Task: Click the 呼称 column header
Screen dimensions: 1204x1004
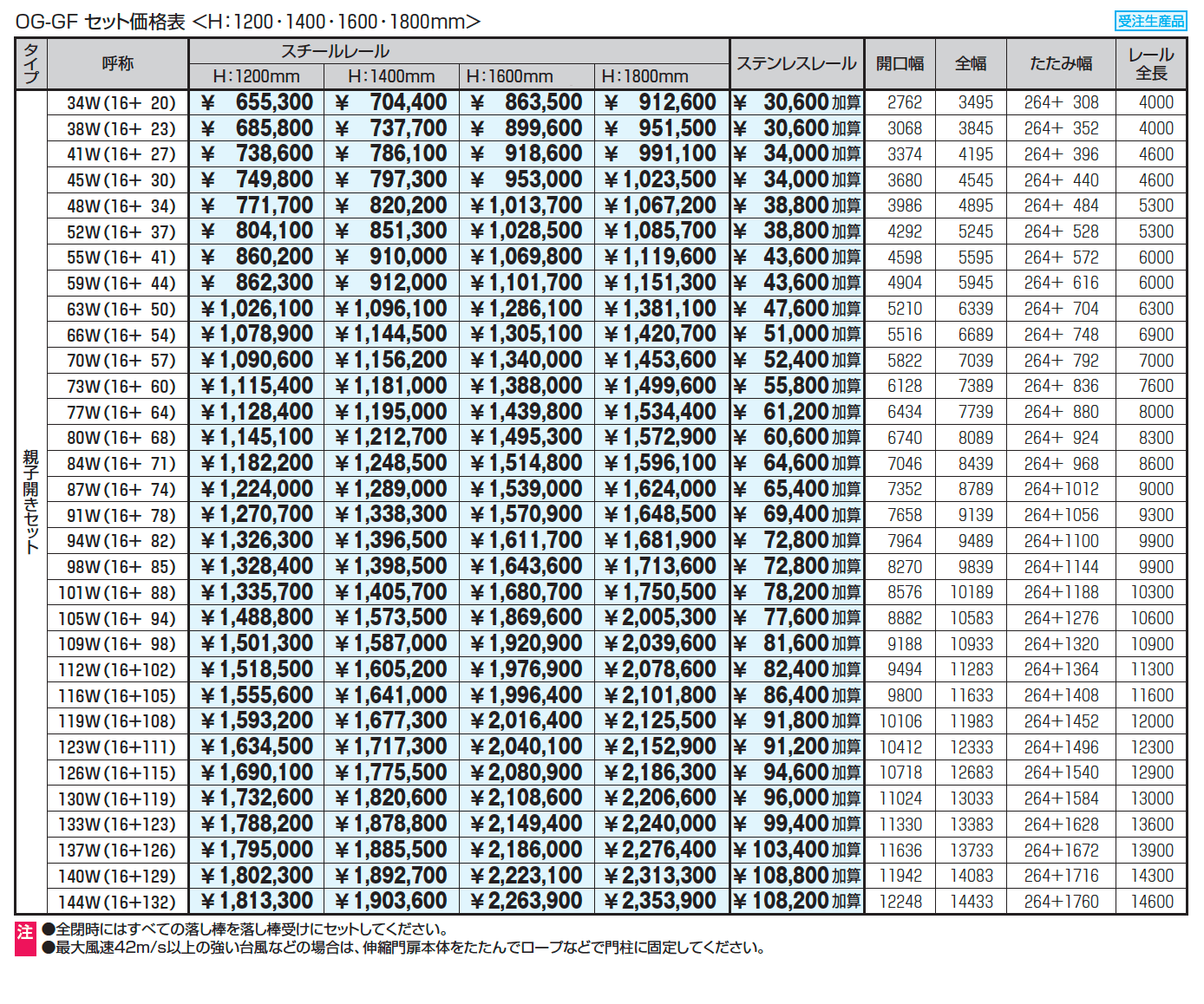Action: tap(118, 63)
